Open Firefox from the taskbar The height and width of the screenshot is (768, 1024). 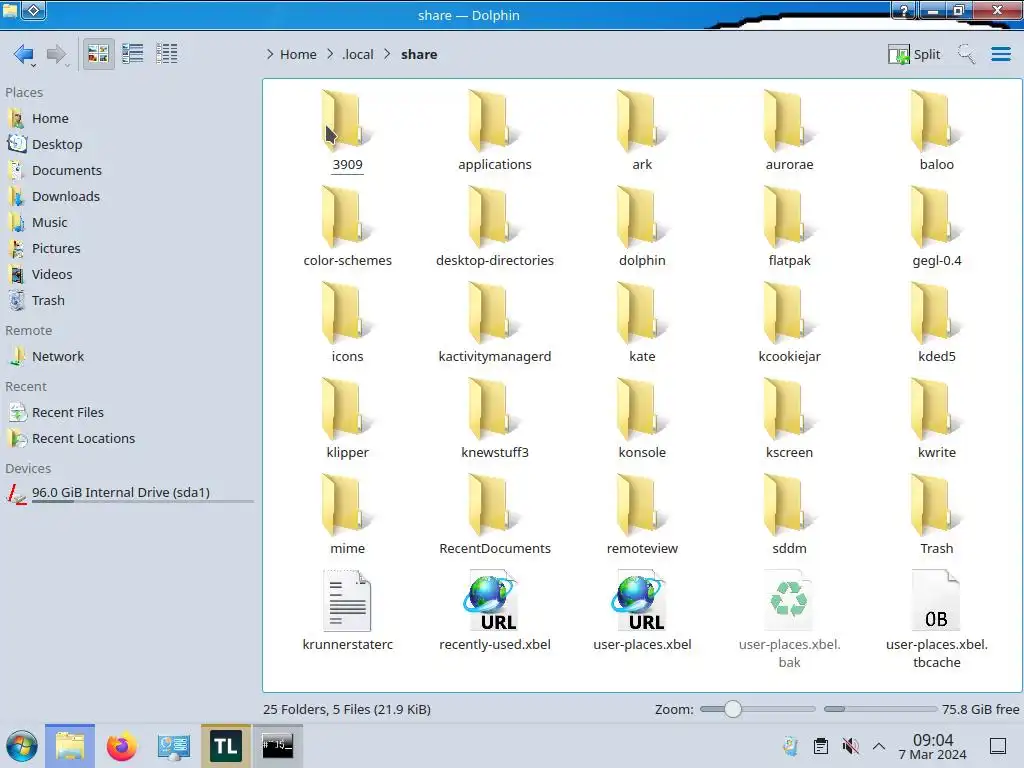point(121,746)
